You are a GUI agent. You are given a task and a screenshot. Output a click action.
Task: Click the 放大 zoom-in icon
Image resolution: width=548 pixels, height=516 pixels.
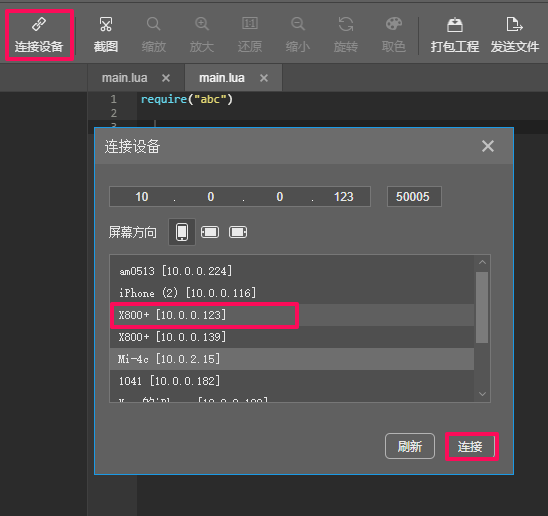202,24
